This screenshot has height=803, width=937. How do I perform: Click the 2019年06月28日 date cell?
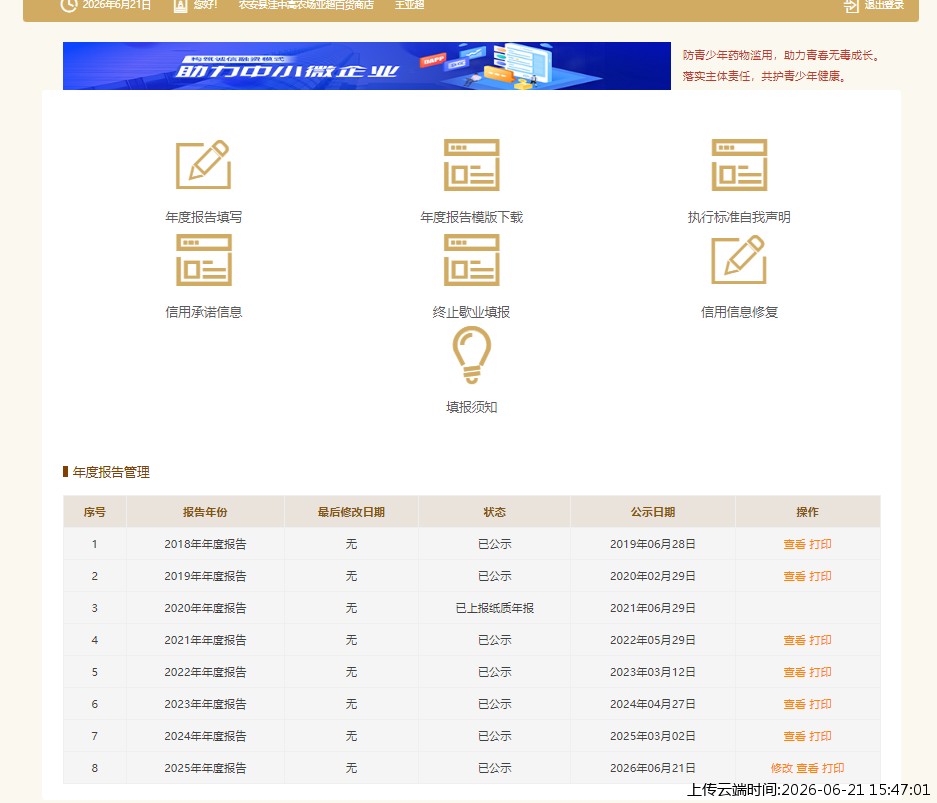(x=653, y=544)
